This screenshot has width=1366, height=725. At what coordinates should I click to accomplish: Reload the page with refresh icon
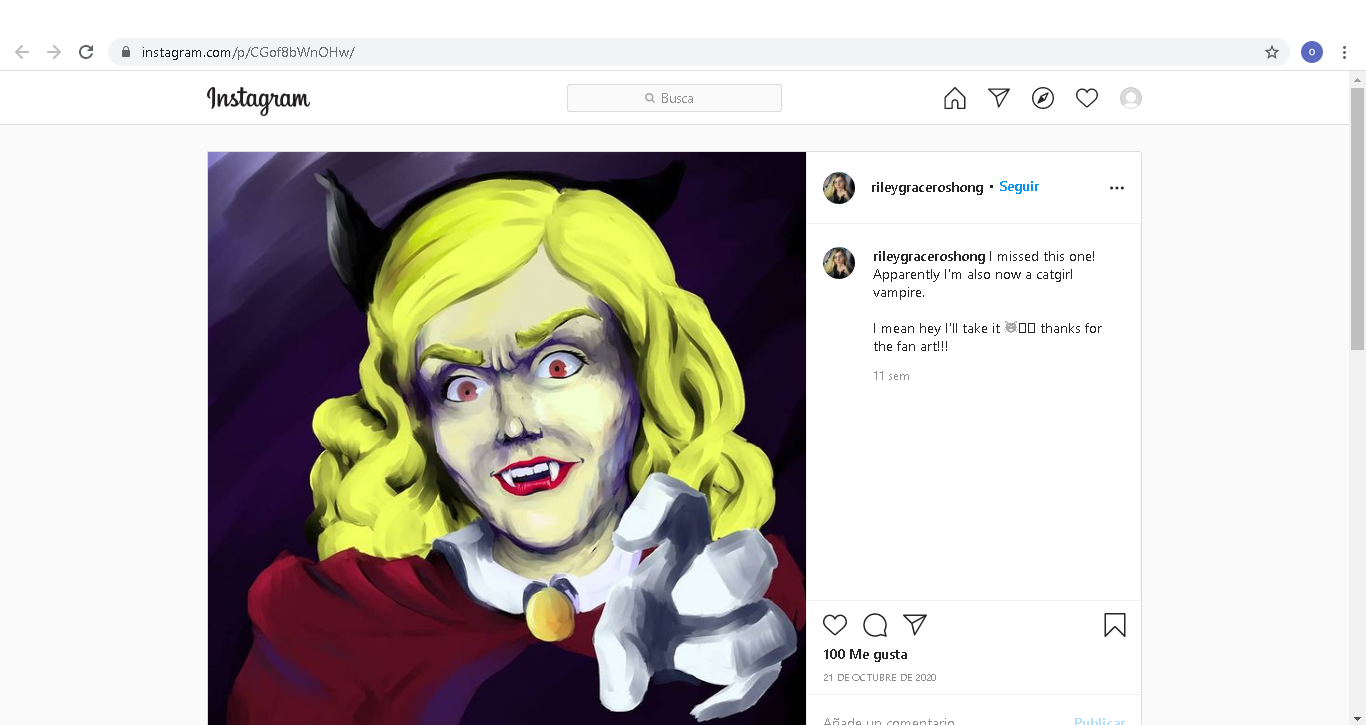coord(86,52)
